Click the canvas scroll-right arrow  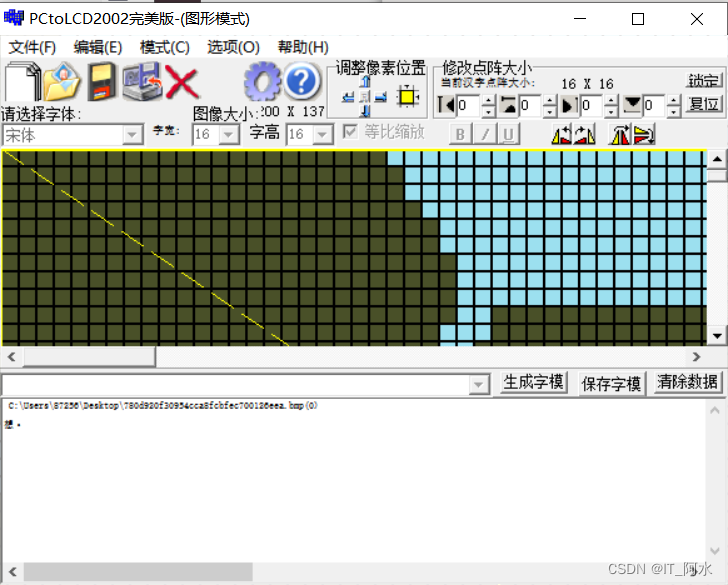[x=696, y=357]
